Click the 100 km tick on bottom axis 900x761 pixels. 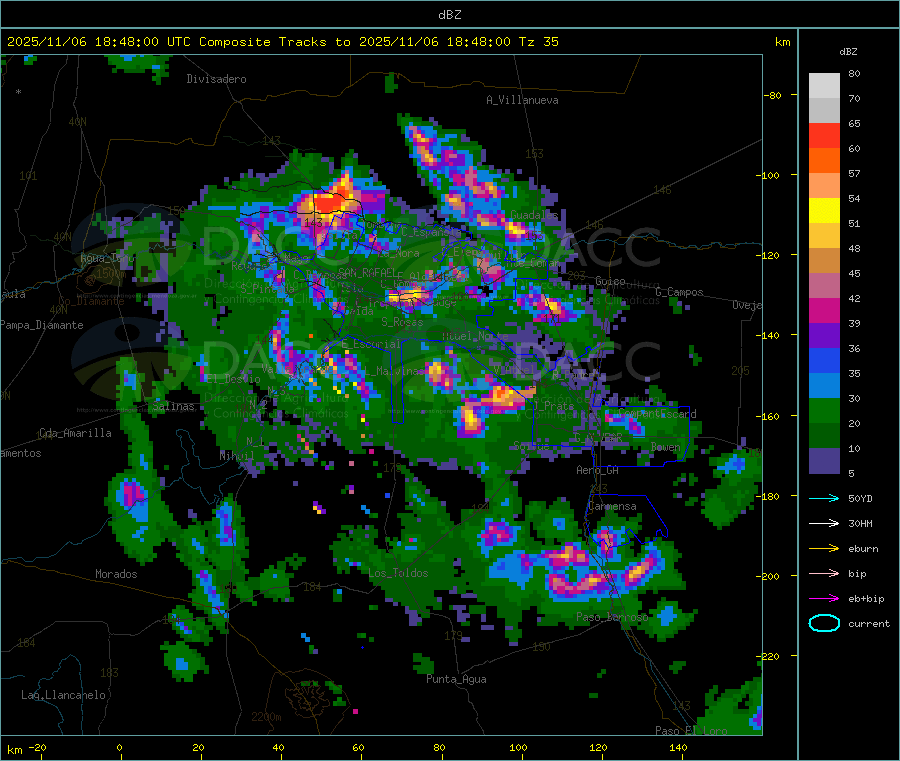[518, 747]
